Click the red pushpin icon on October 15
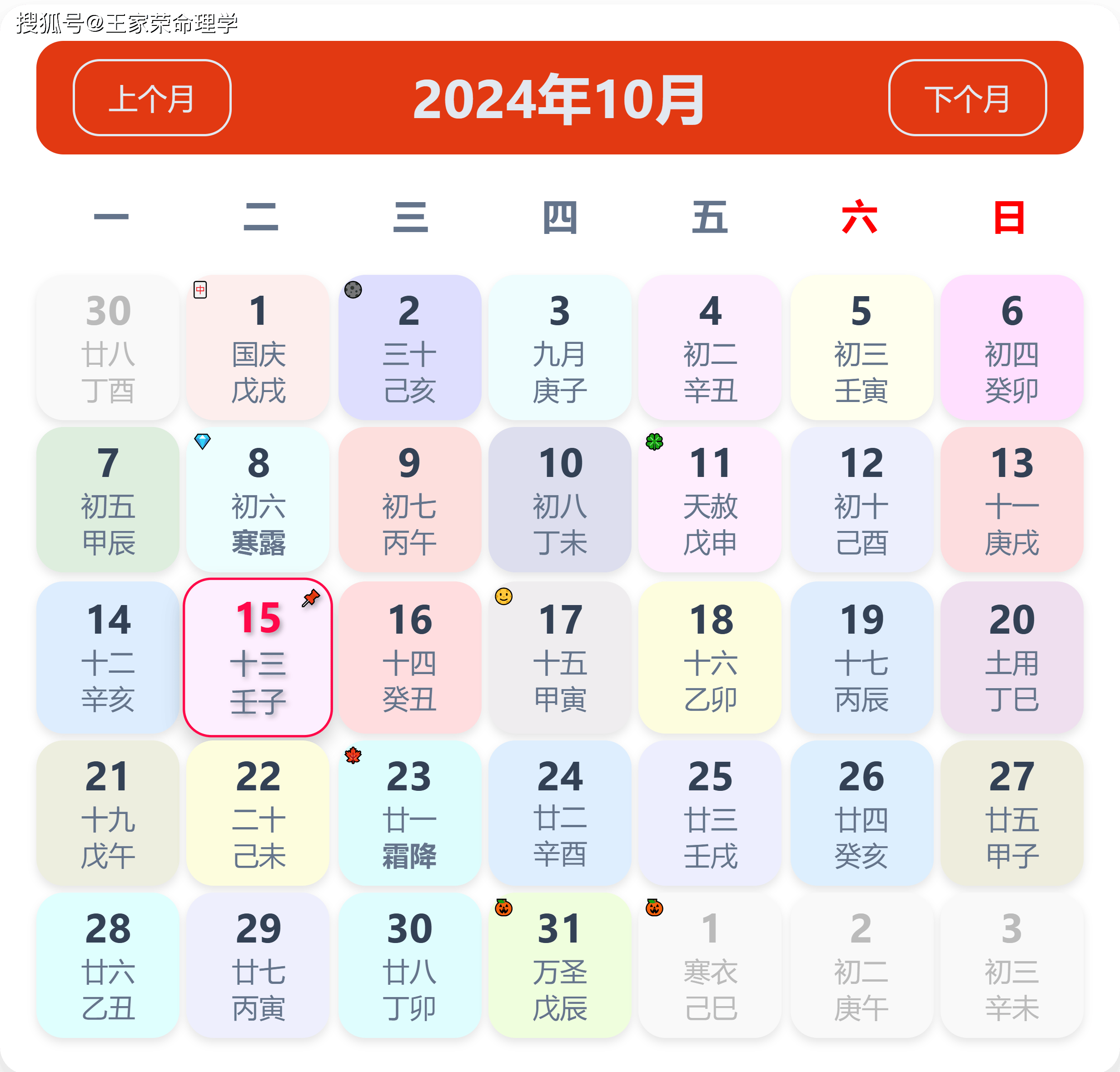This screenshot has height=1072, width=1120. click(311, 598)
